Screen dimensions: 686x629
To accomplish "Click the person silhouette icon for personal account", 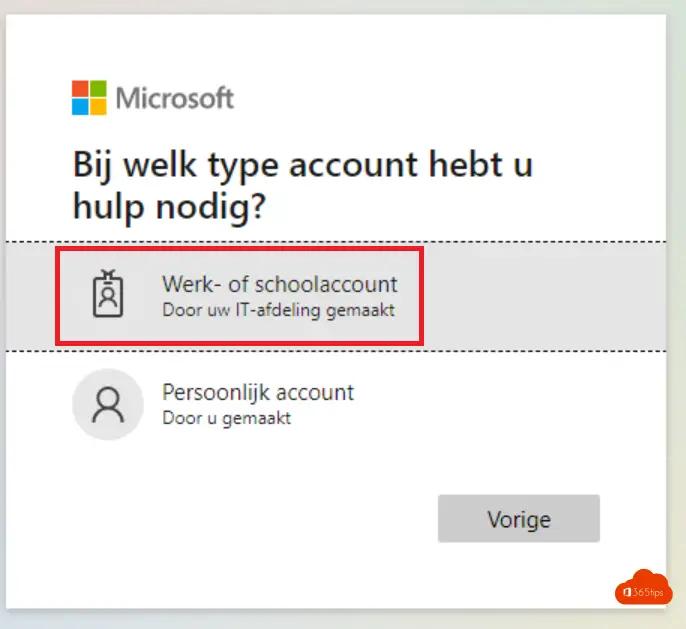I will tap(108, 404).
